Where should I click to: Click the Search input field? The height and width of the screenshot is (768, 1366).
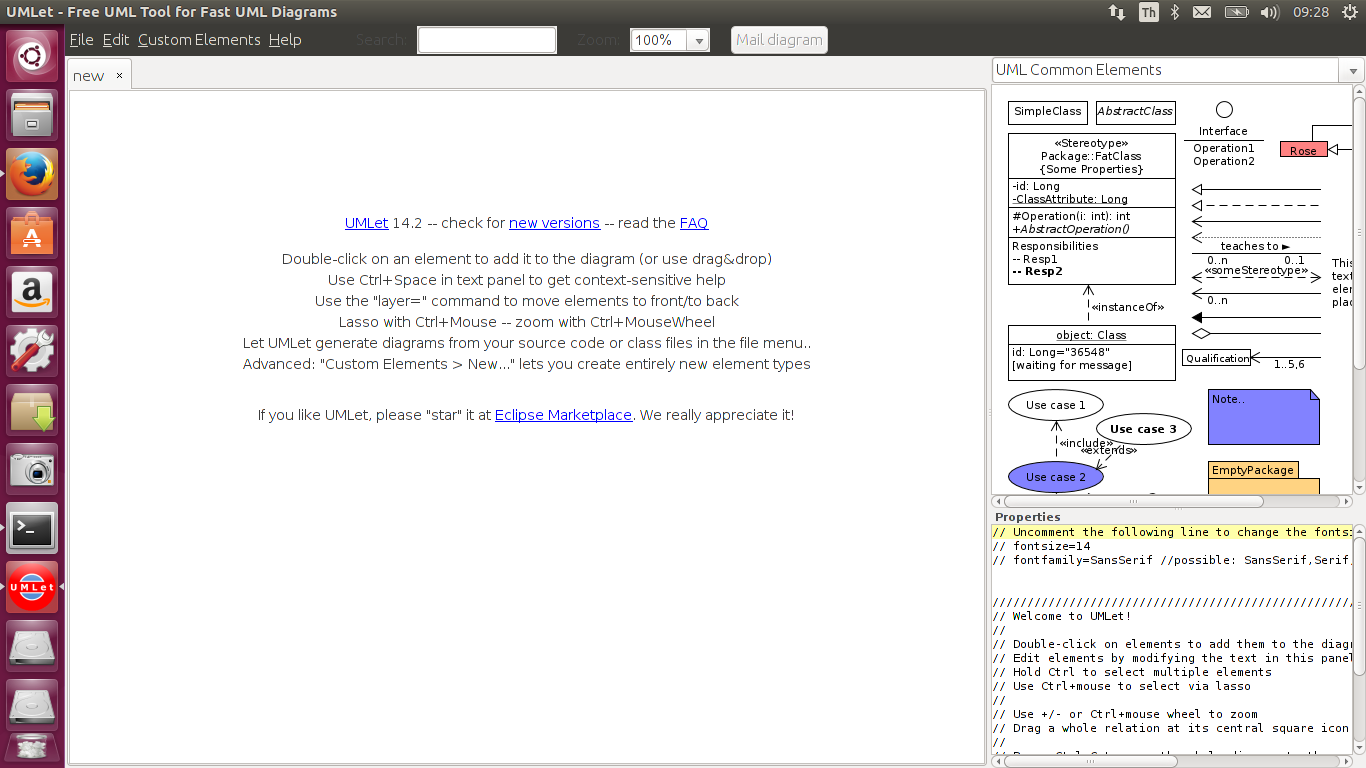(x=486, y=40)
